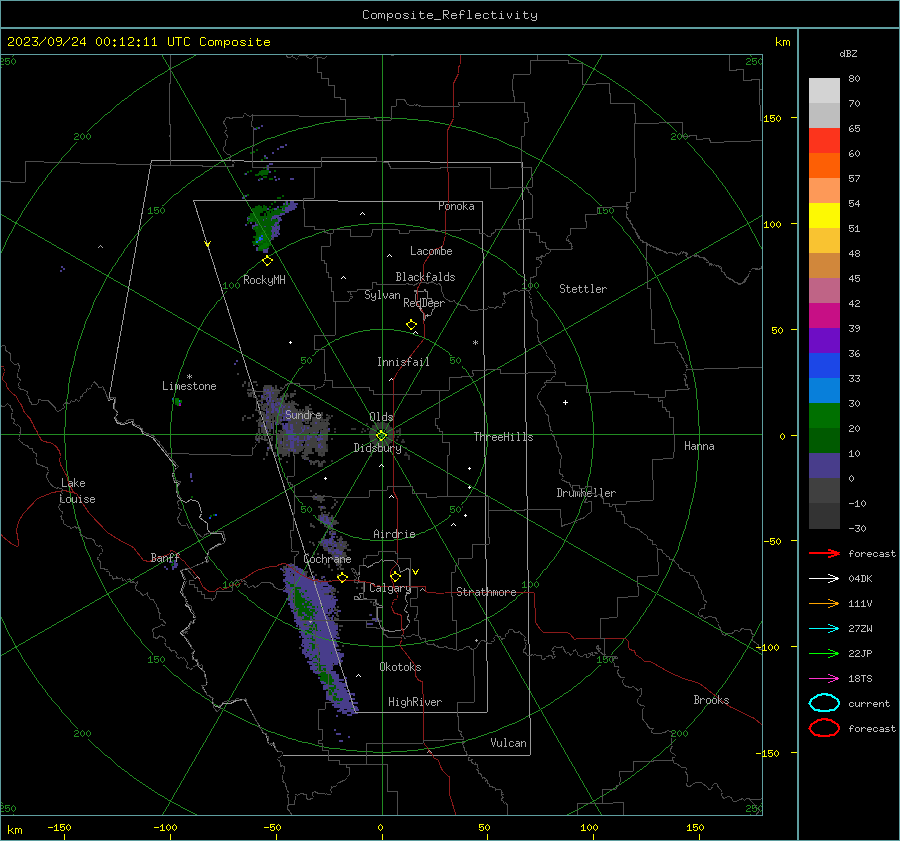Click the Drumheller city label
This screenshot has width=900, height=841.
pos(586,493)
